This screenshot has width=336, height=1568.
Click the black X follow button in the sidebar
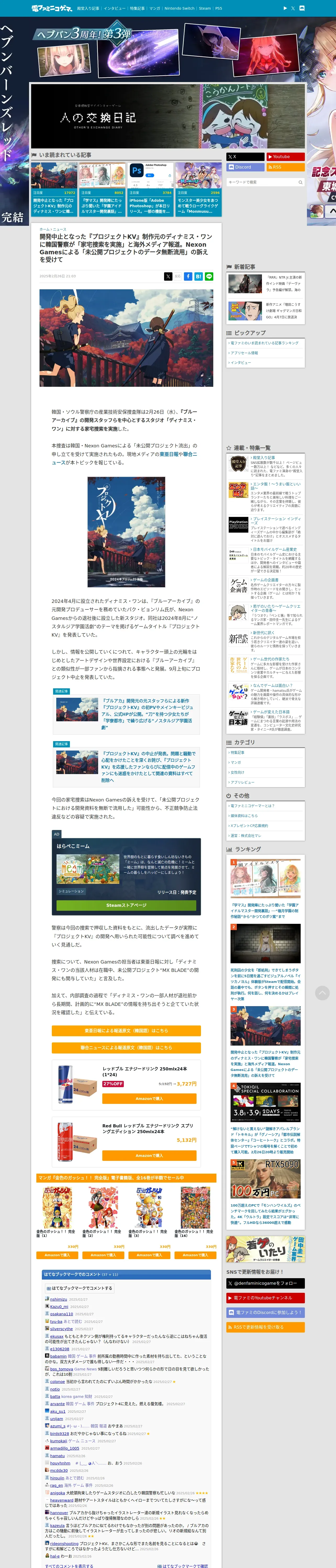tap(245, 157)
